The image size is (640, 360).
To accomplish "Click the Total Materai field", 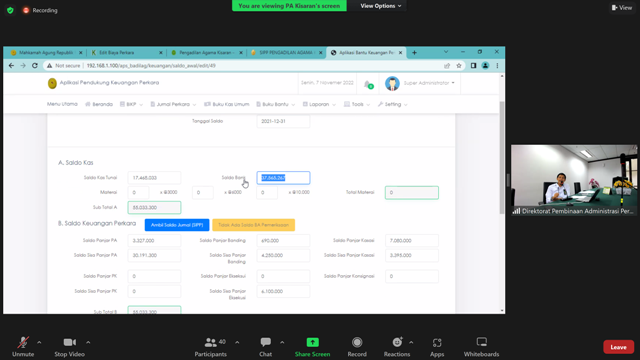I will pyautogui.click(x=412, y=193).
